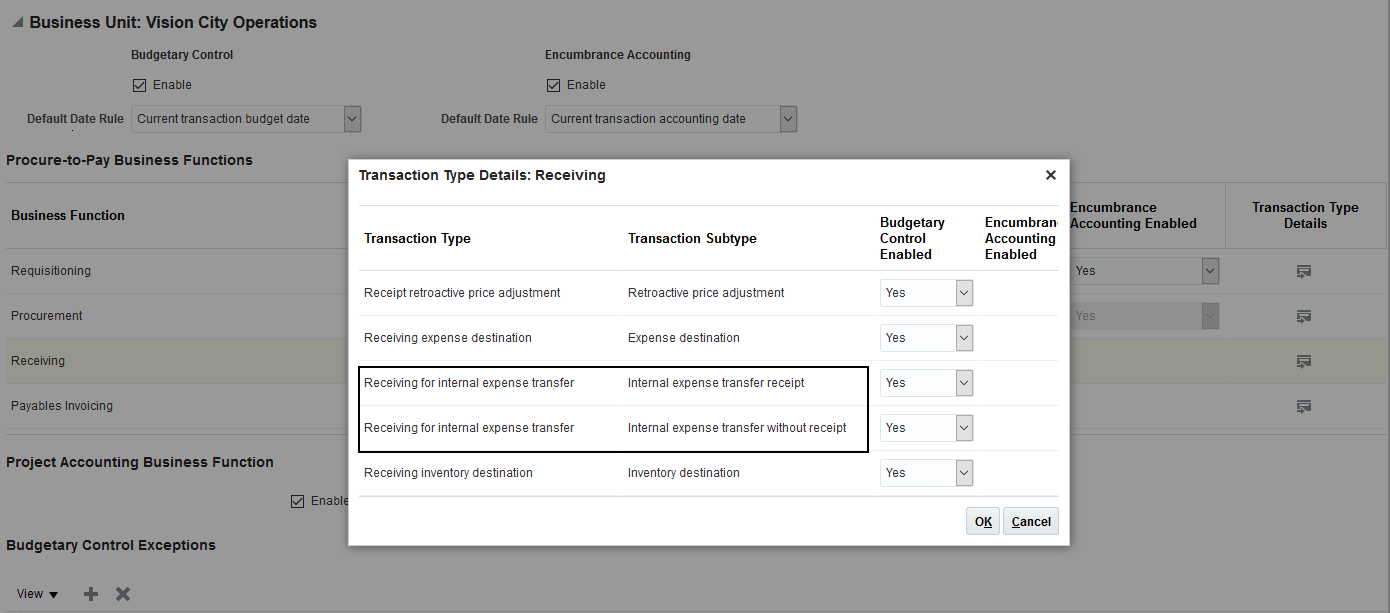The height and width of the screenshot is (613, 1390).
Task: Toggle Encumbrance Accounting Enable checkbox
Action: click(x=554, y=85)
